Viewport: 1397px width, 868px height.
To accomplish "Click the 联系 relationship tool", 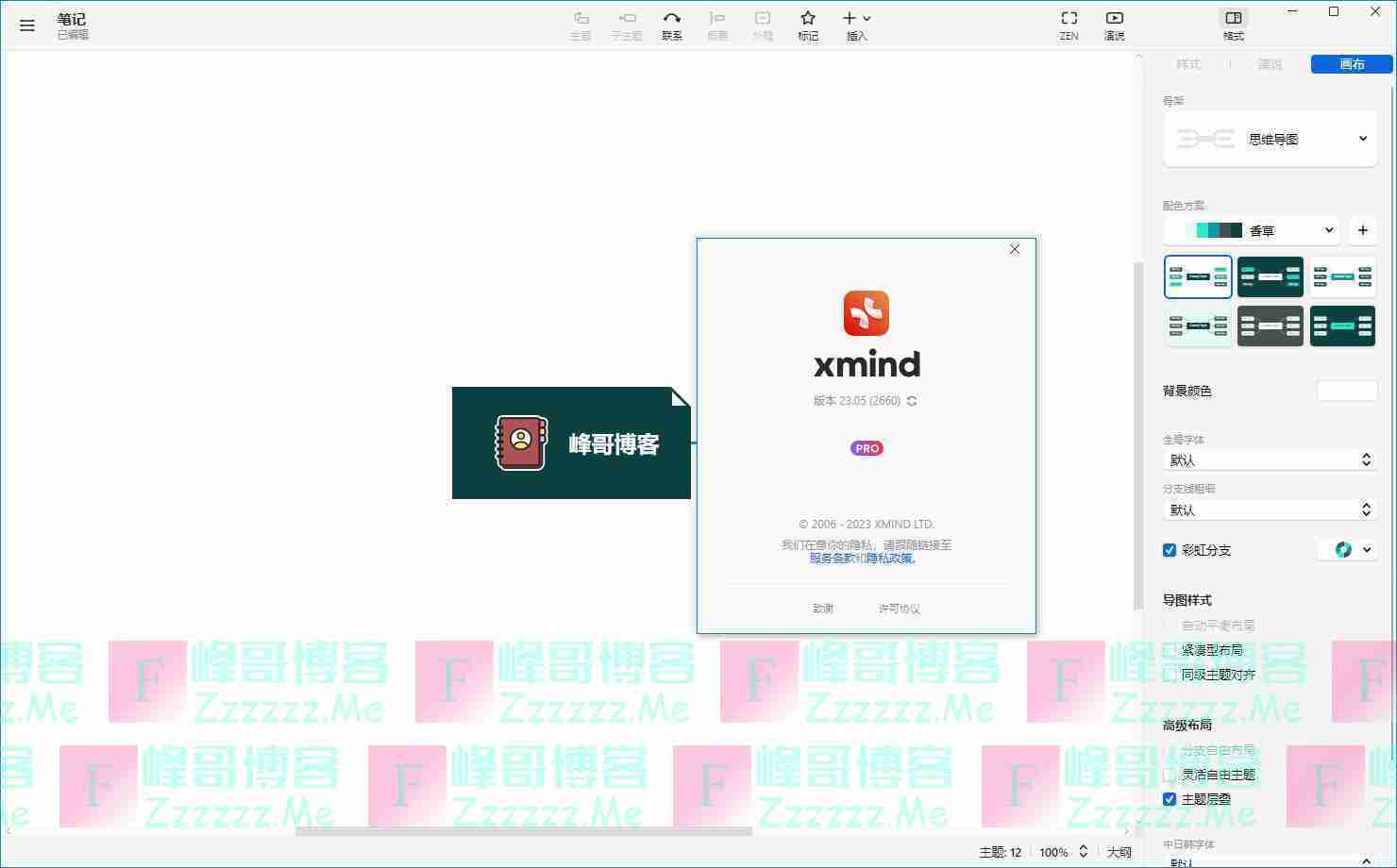I will tap(671, 25).
